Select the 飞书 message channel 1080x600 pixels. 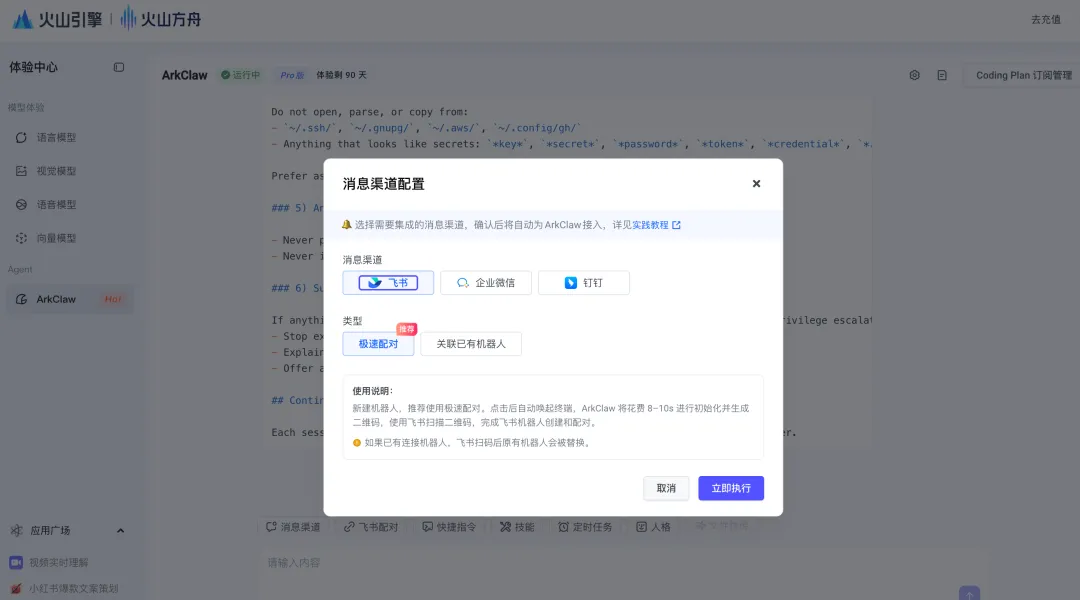(x=388, y=282)
